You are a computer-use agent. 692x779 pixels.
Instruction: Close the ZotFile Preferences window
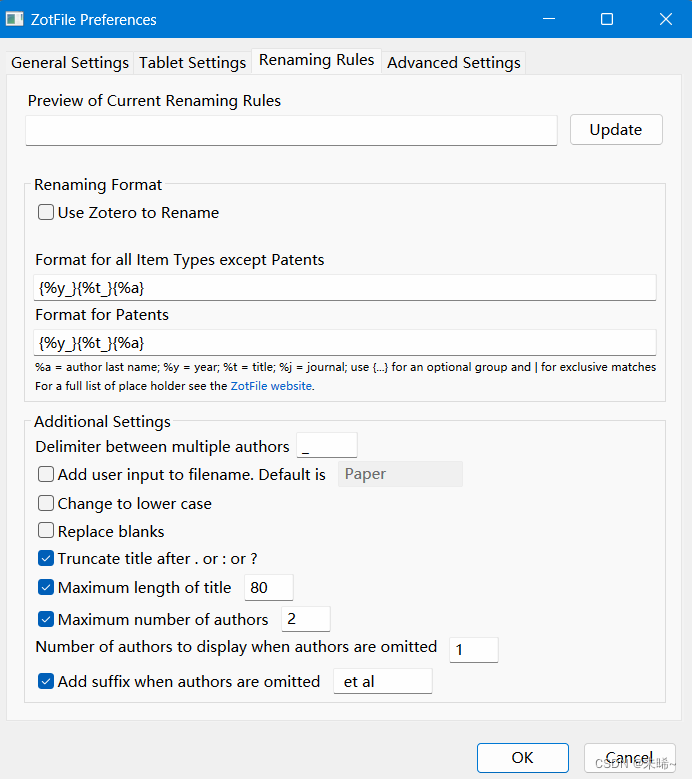pos(666,19)
